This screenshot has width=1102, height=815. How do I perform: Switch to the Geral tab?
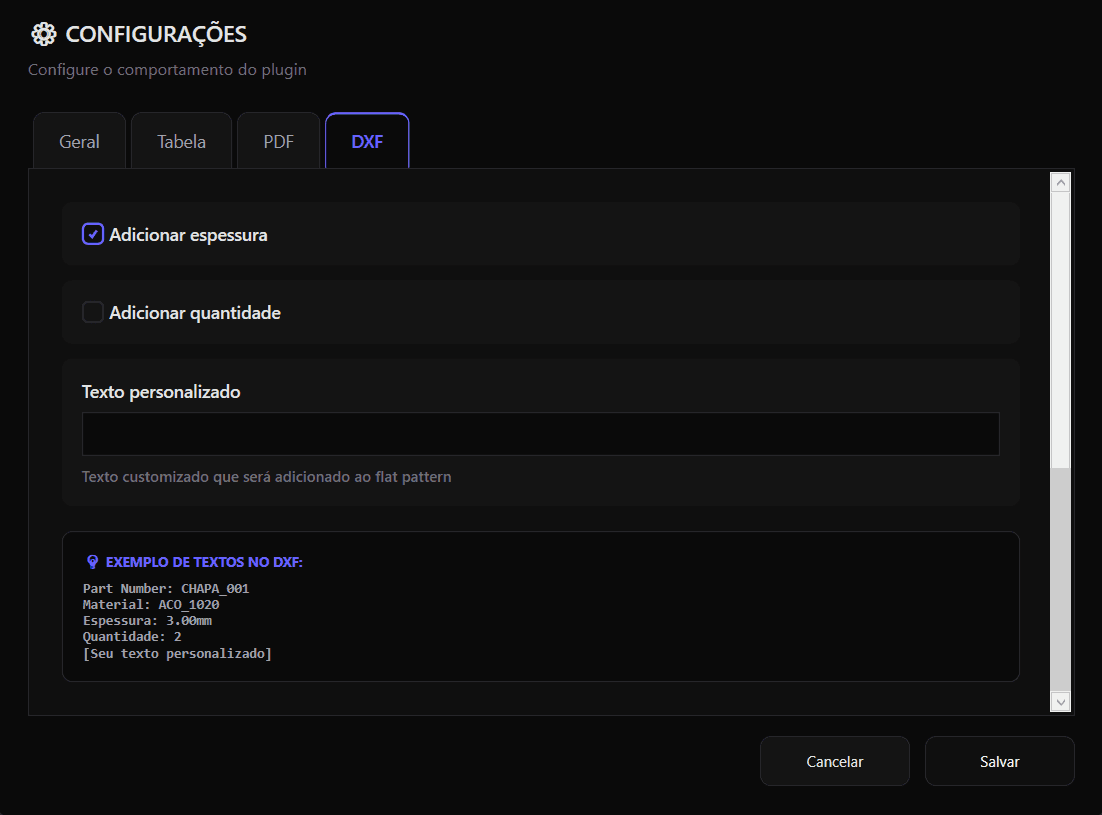[79, 141]
